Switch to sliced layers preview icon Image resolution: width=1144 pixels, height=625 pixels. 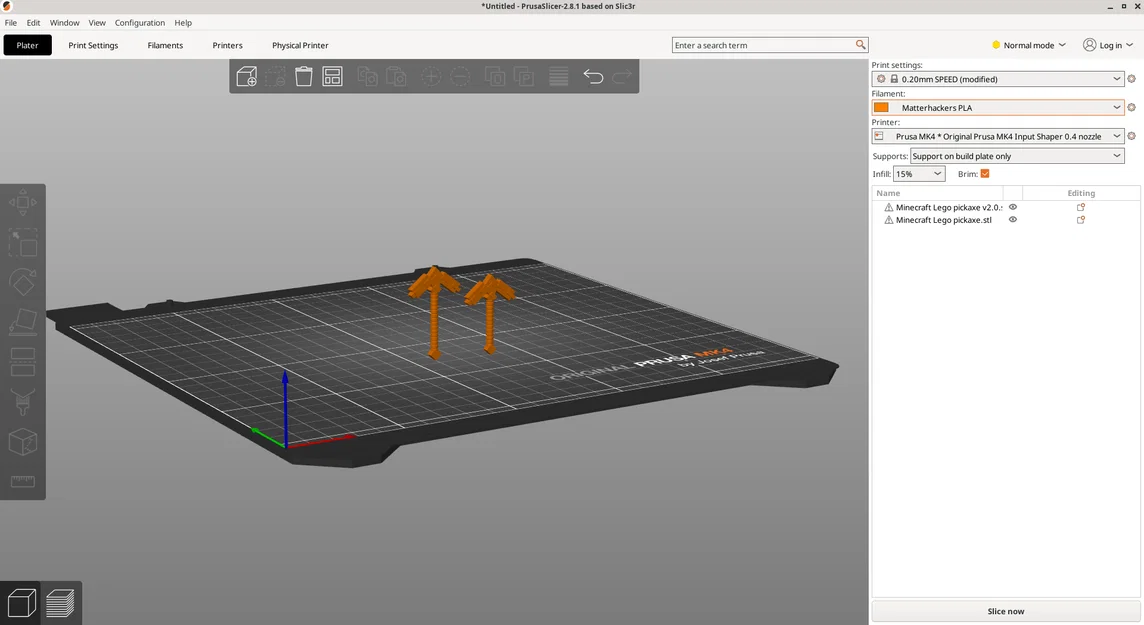coord(61,603)
